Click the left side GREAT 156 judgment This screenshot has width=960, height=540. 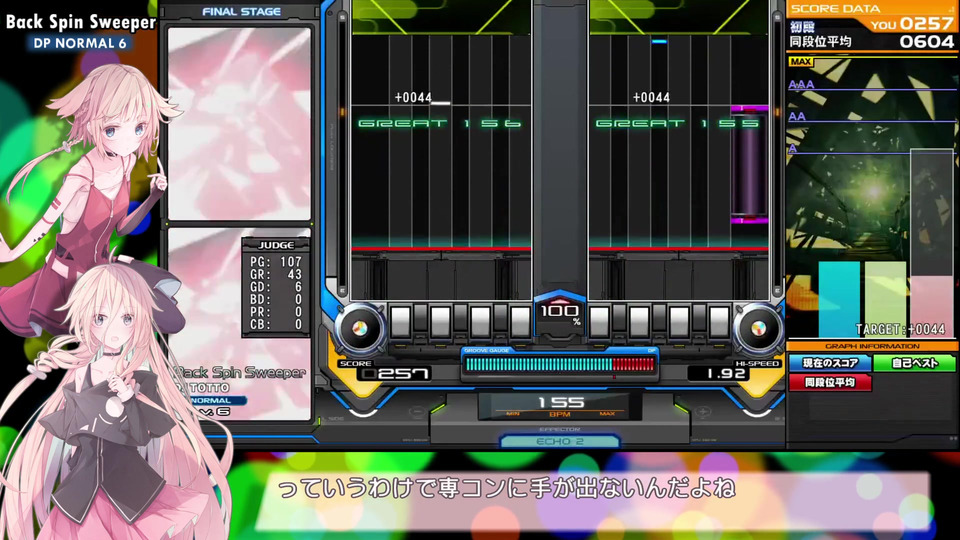(x=440, y=124)
